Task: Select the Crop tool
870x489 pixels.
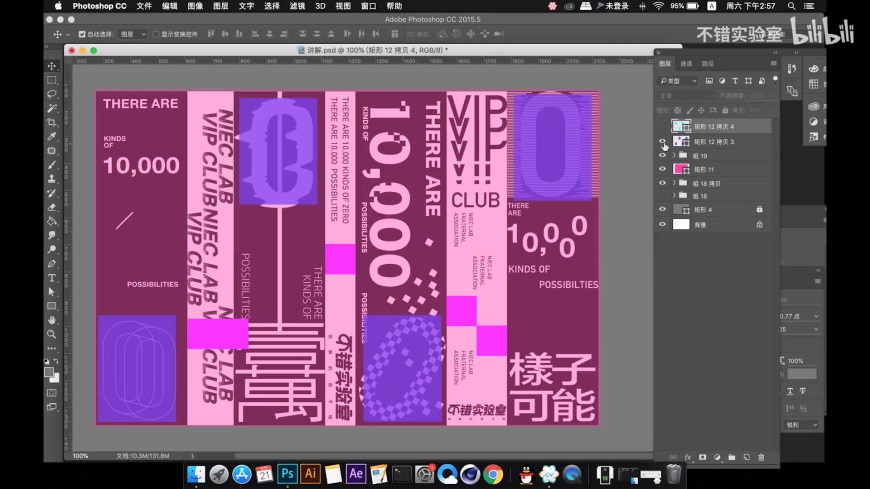Action: (52, 122)
